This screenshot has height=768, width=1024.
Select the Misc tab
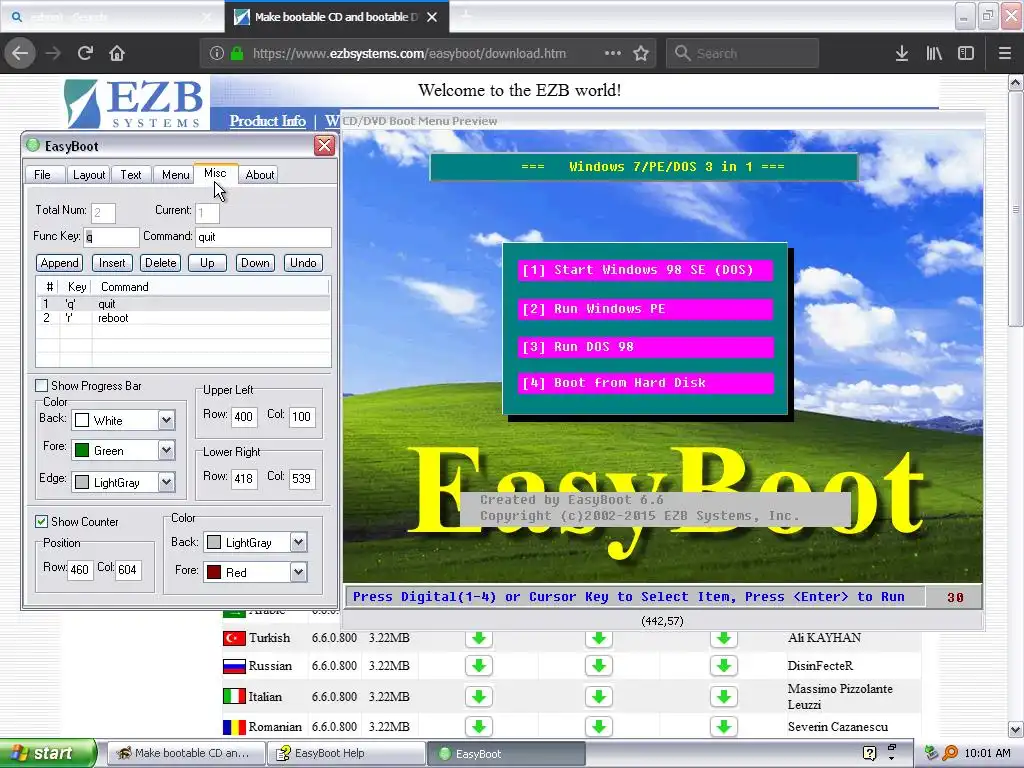point(215,173)
